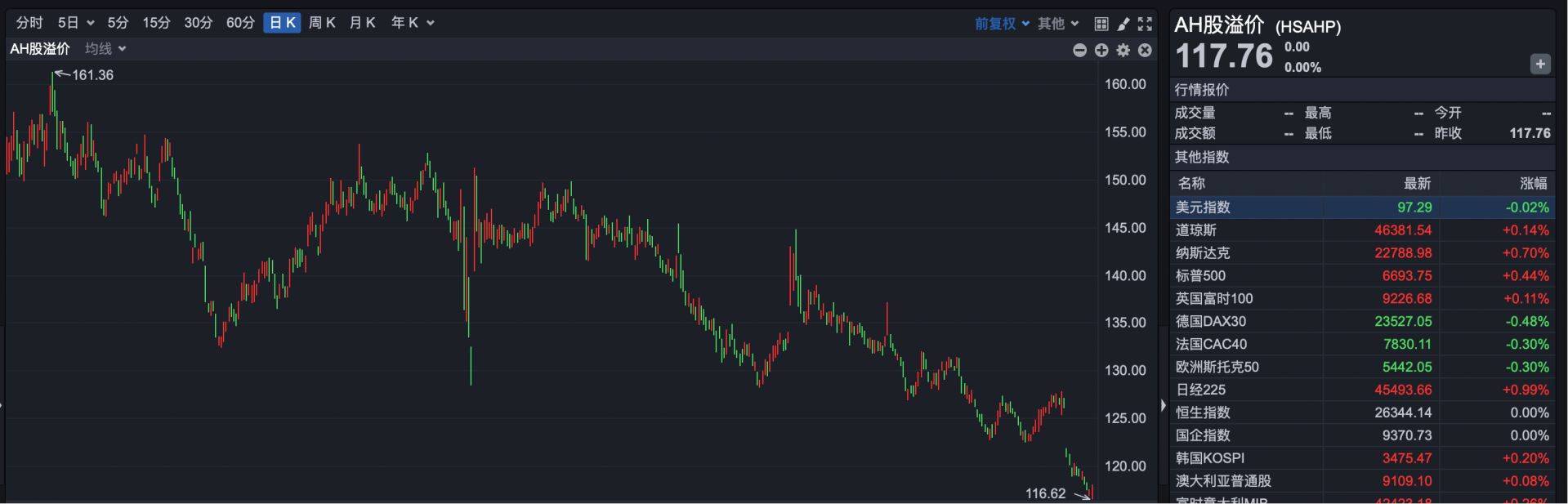The width and height of the screenshot is (1568, 504).
Task: Sort index list by 涨幅 column header
Action: click(1532, 183)
